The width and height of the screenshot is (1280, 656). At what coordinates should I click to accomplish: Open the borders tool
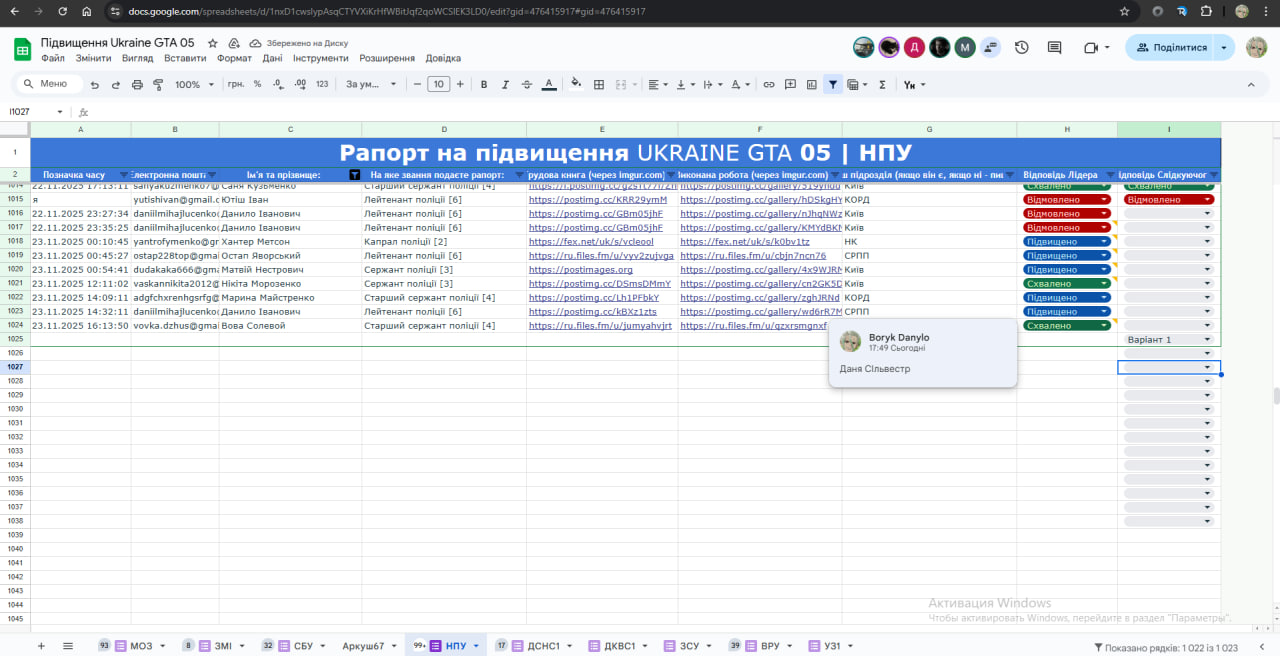[599, 85]
